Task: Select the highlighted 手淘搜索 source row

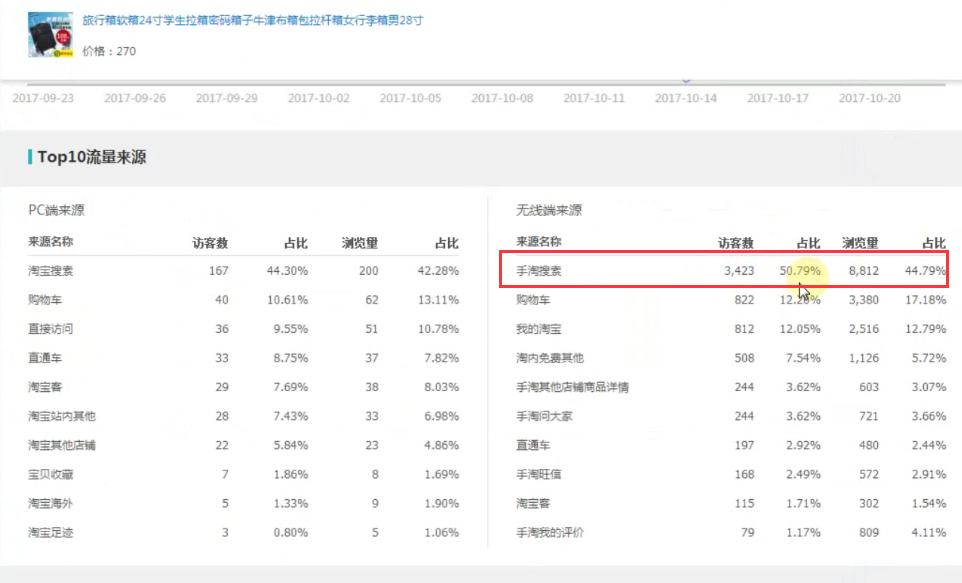Action: [x=538, y=271]
